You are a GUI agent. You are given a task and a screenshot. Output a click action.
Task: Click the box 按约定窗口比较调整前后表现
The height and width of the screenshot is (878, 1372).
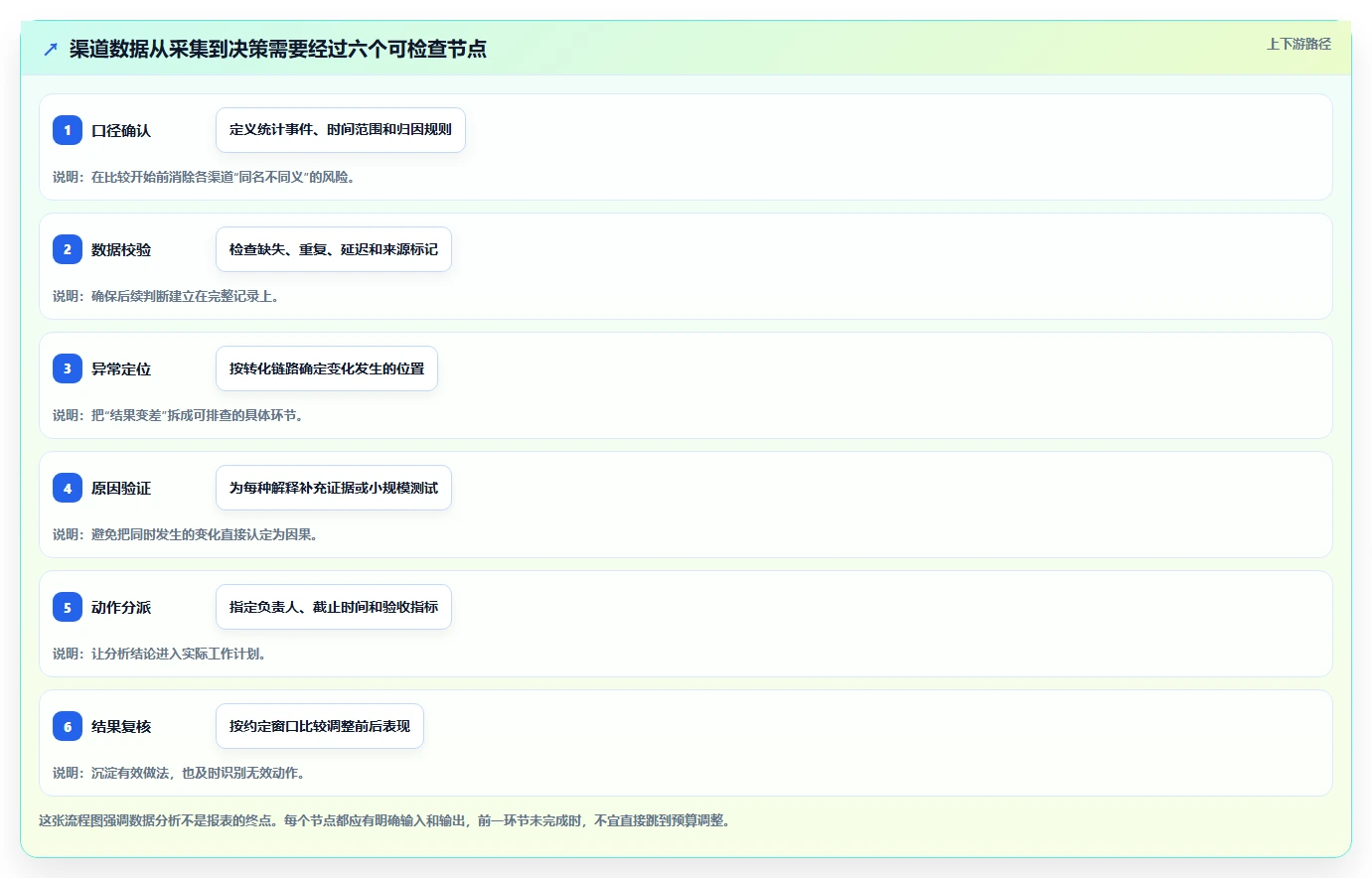click(x=320, y=726)
